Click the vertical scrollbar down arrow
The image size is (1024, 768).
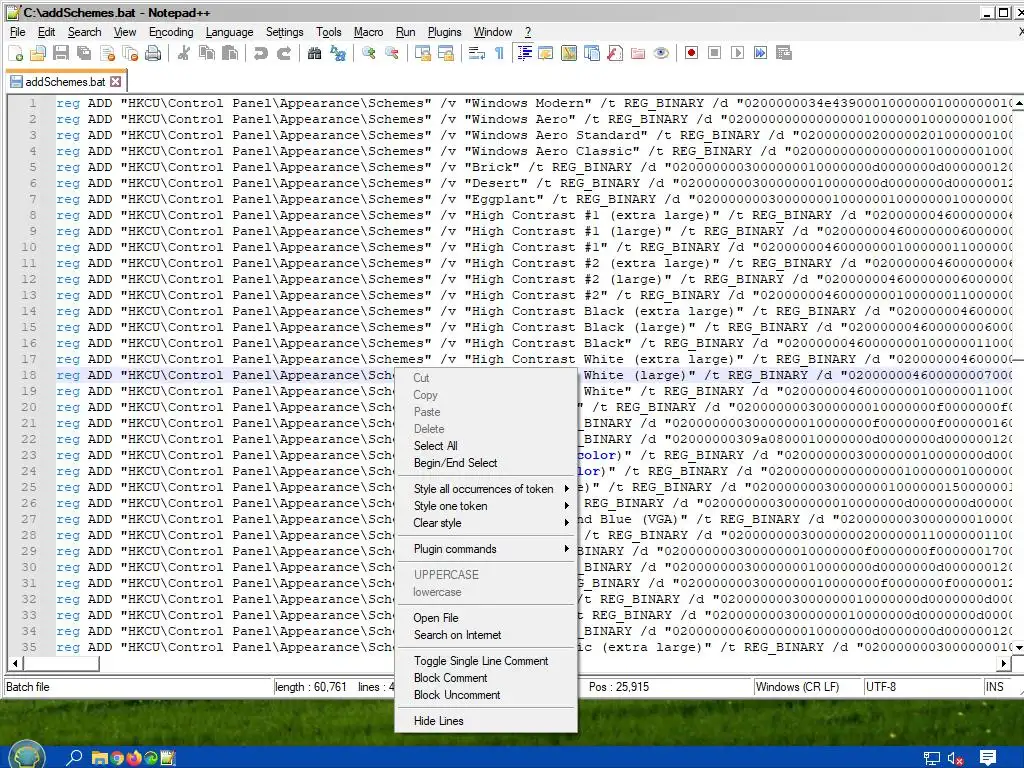pyautogui.click(x=1018, y=647)
